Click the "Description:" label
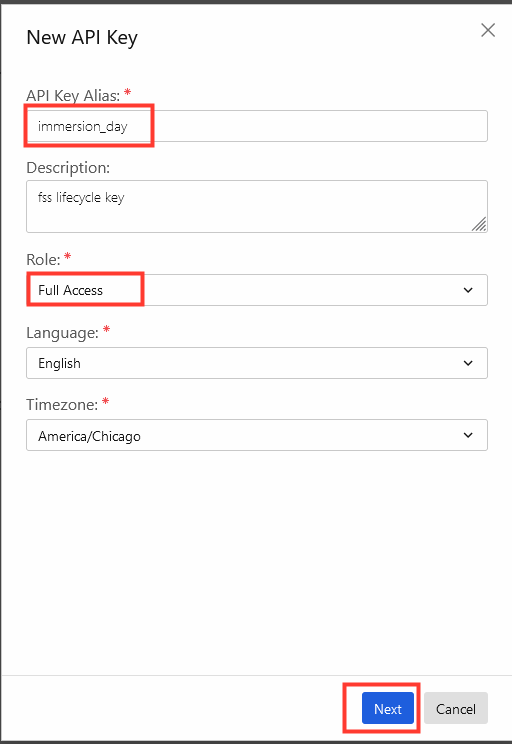Image resolution: width=512 pixels, height=744 pixels. click(68, 167)
